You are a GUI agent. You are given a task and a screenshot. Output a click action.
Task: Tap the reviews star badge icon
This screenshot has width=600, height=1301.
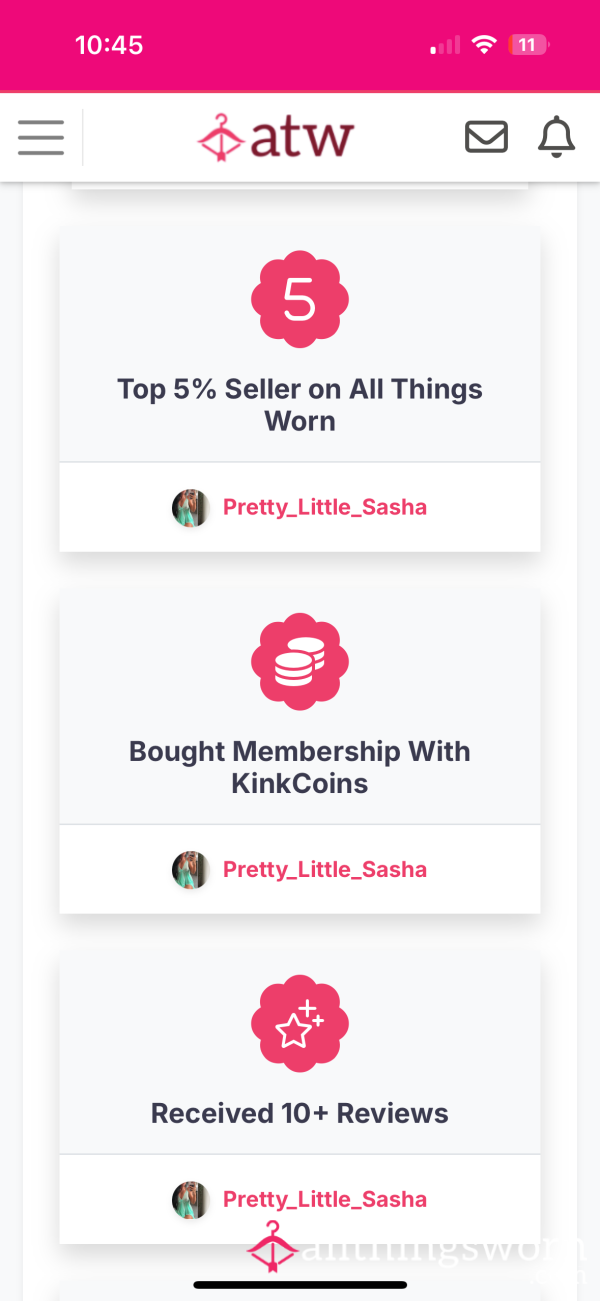pos(300,1023)
